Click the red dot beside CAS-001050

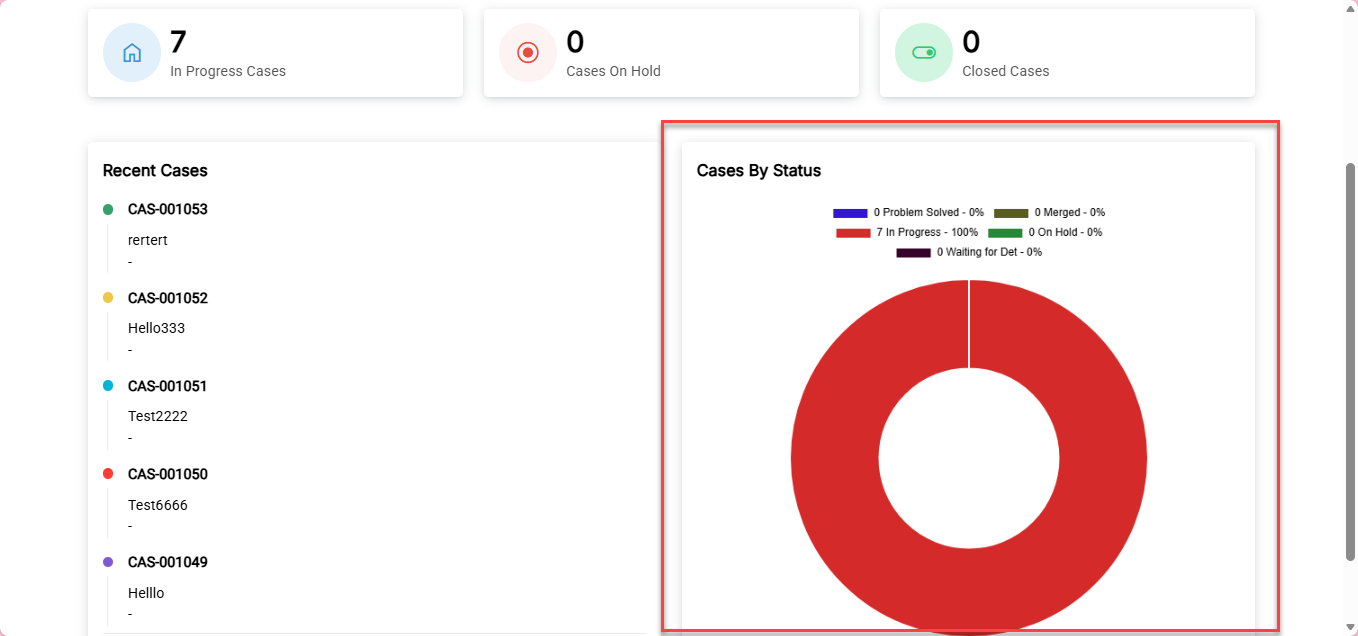click(x=108, y=474)
